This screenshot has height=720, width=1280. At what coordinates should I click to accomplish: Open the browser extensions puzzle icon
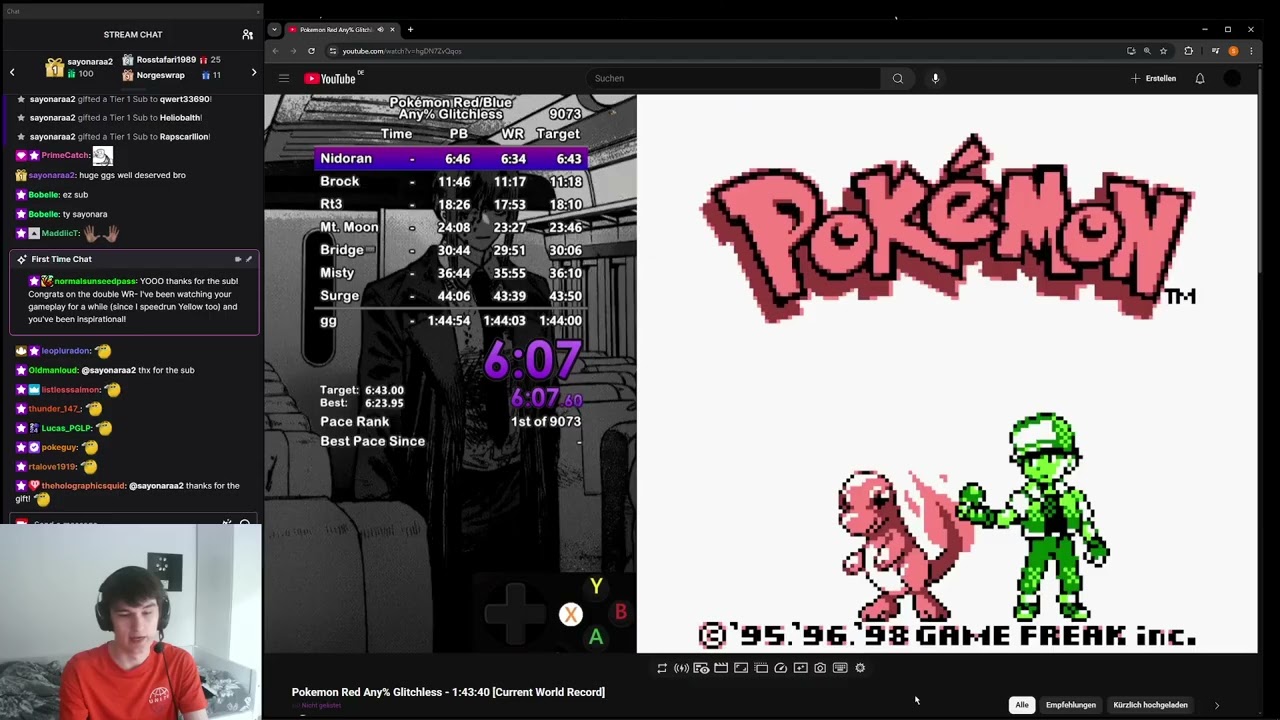pyautogui.click(x=1188, y=51)
